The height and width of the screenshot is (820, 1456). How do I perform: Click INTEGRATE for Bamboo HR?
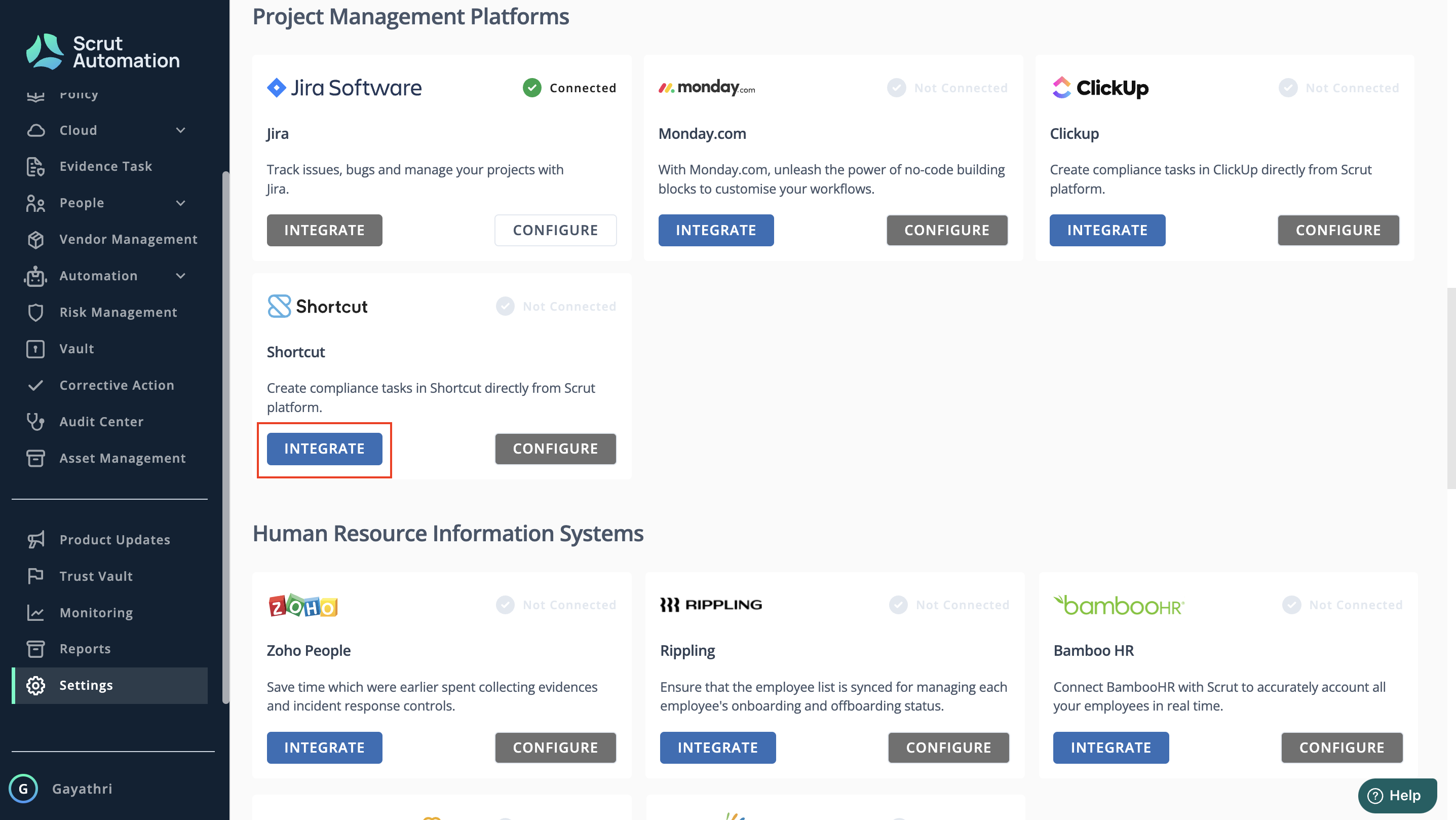pos(1111,748)
